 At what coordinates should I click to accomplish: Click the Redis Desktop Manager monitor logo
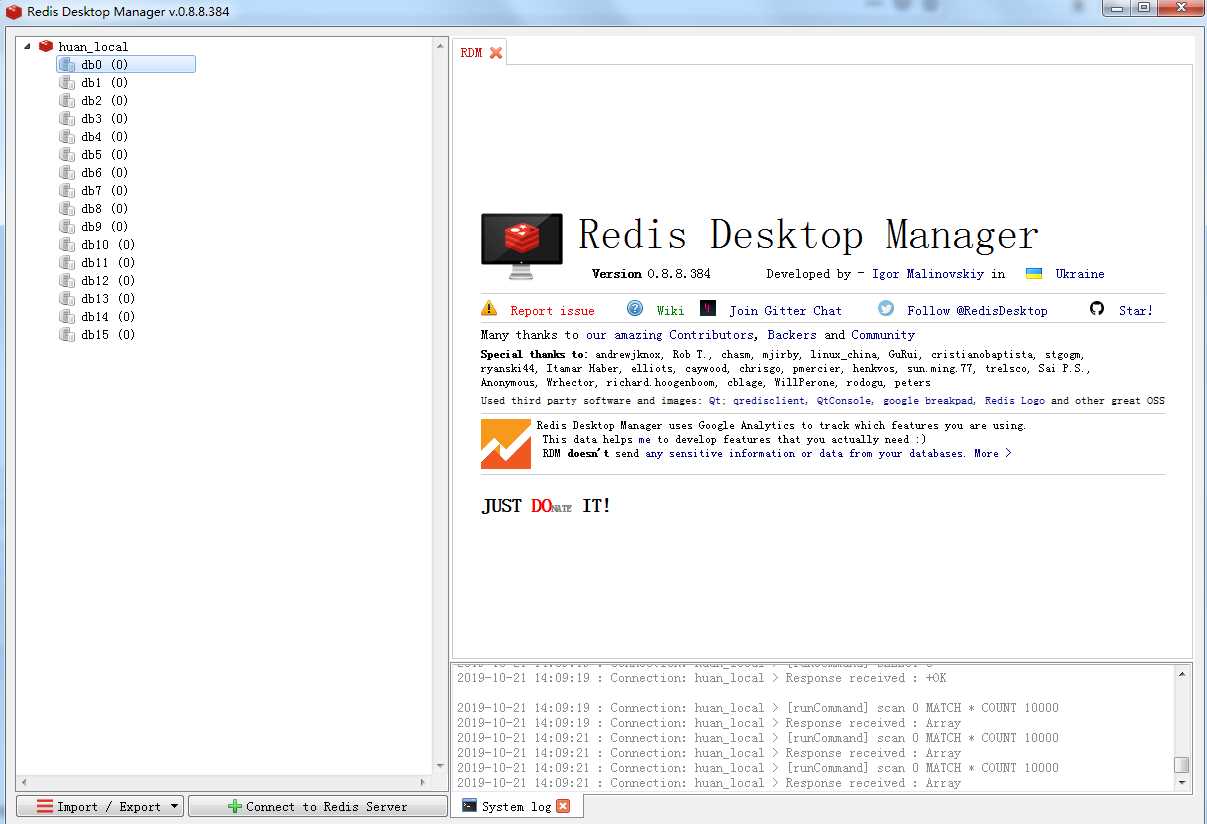point(521,246)
